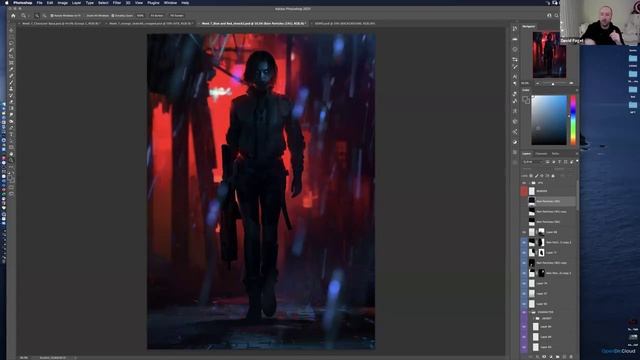Select the Crop tool

[x=11, y=56]
